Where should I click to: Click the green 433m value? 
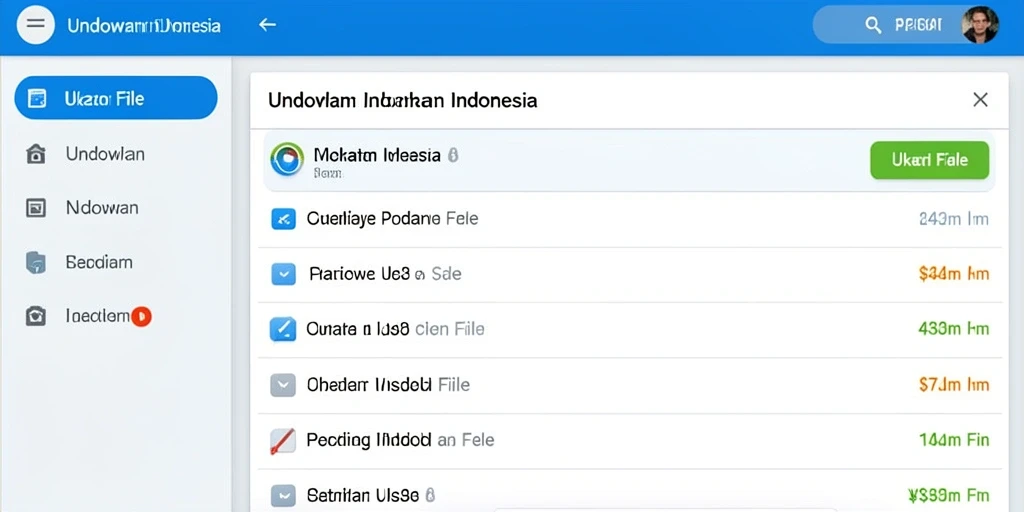pyautogui.click(x=953, y=329)
